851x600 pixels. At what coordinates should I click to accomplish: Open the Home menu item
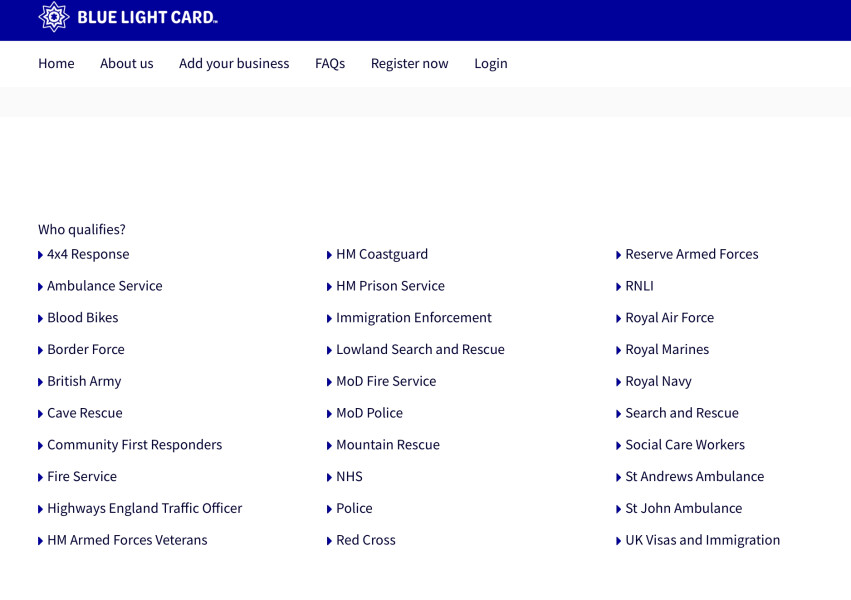coord(56,63)
